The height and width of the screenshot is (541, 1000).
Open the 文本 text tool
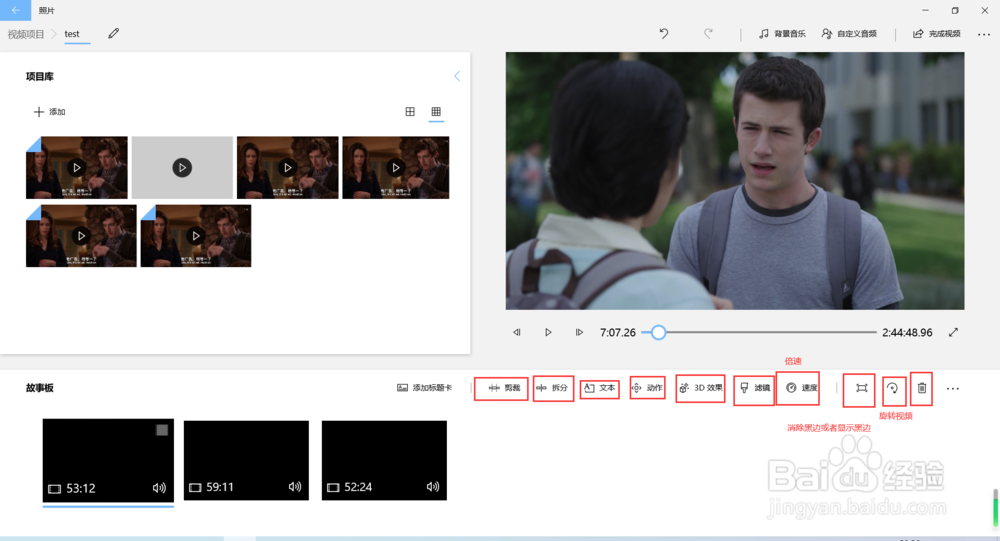tap(600, 388)
